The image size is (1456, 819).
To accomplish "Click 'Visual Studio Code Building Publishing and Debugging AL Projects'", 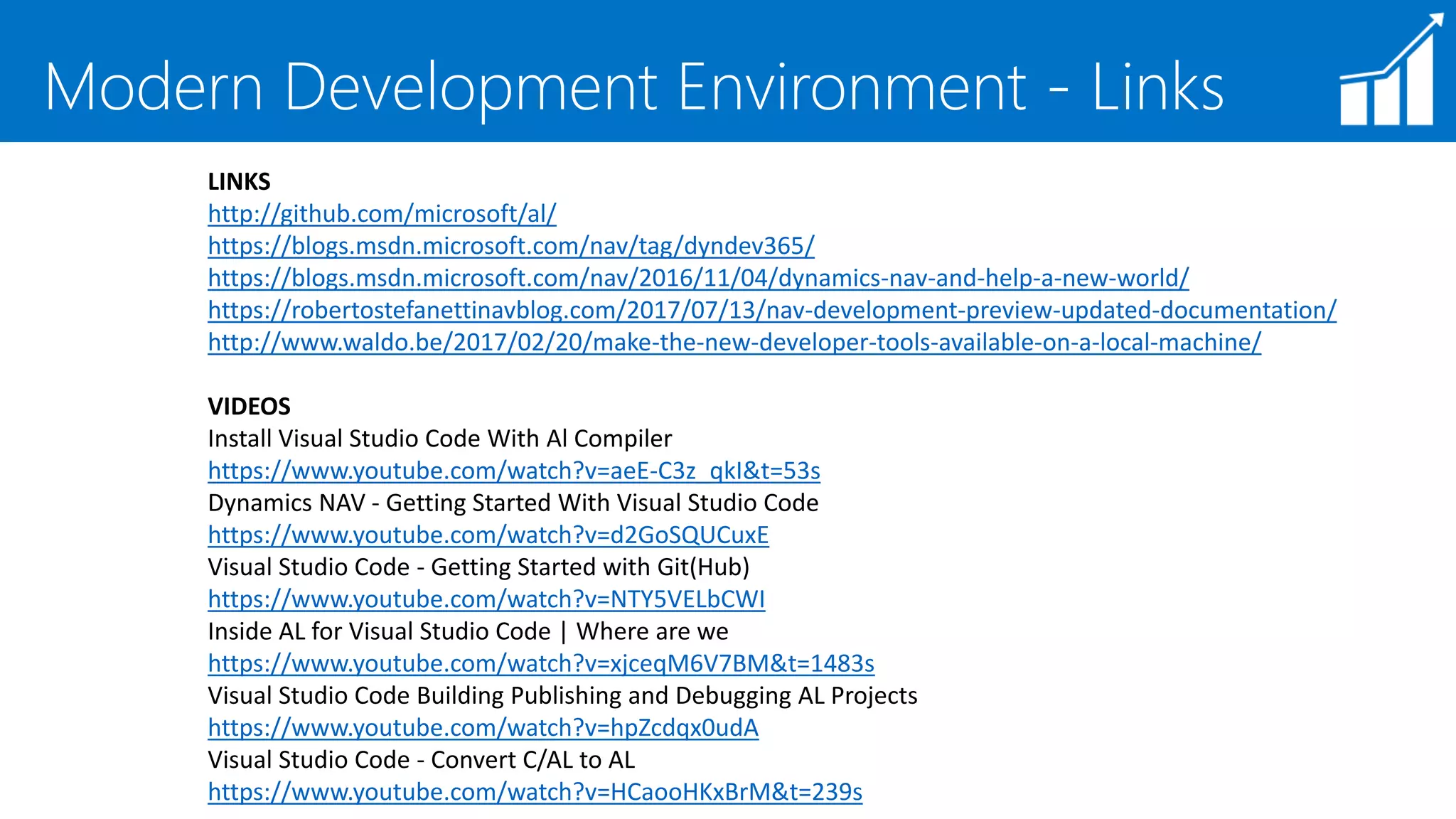I will pos(562,696).
